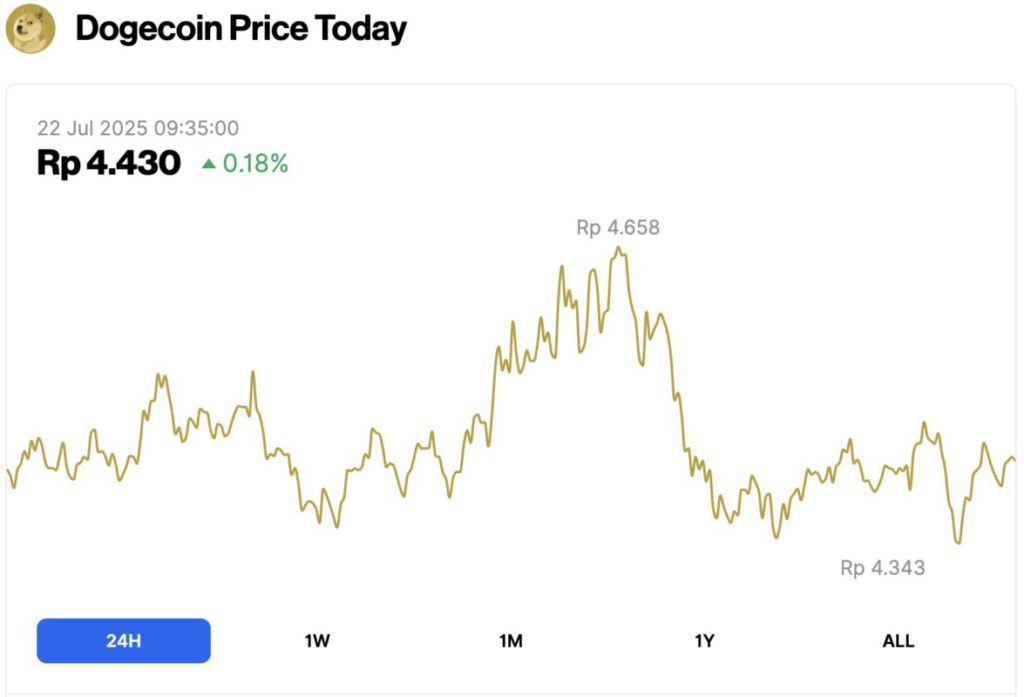Click the Dogecoin Price Today heading
The image size is (1024, 697).
[x=240, y=29]
